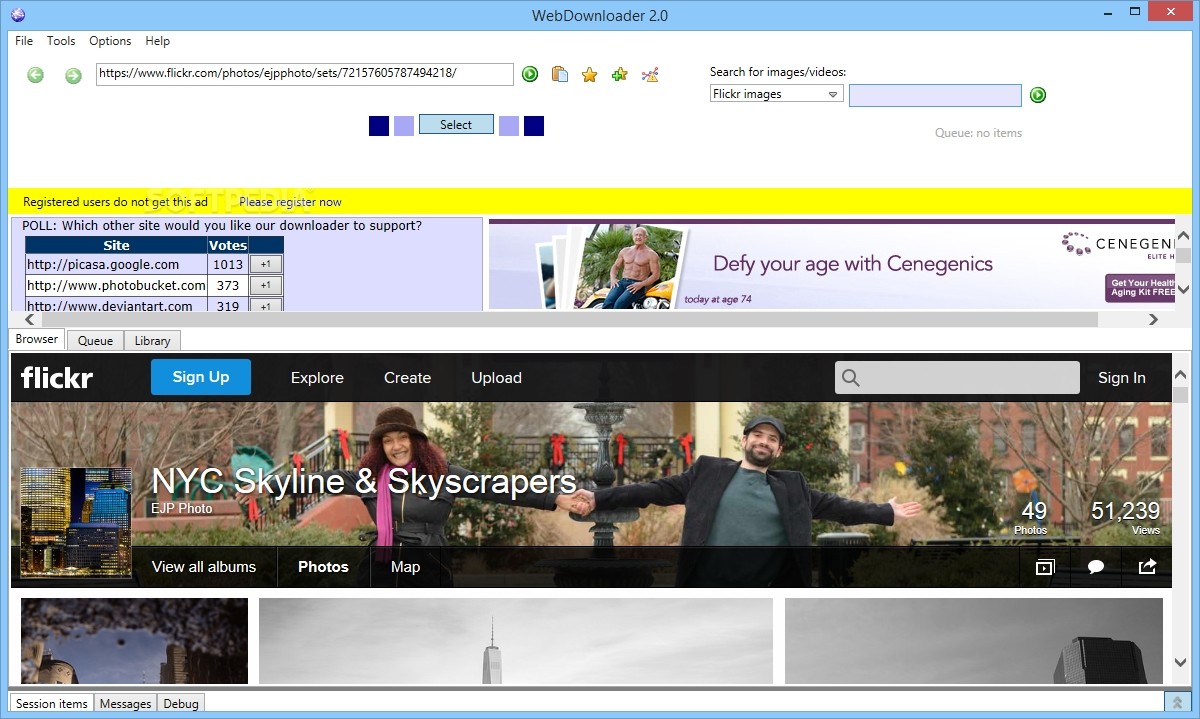Image resolution: width=1200 pixels, height=719 pixels.
Task: Click the light purple square left of Select
Action: coord(404,126)
